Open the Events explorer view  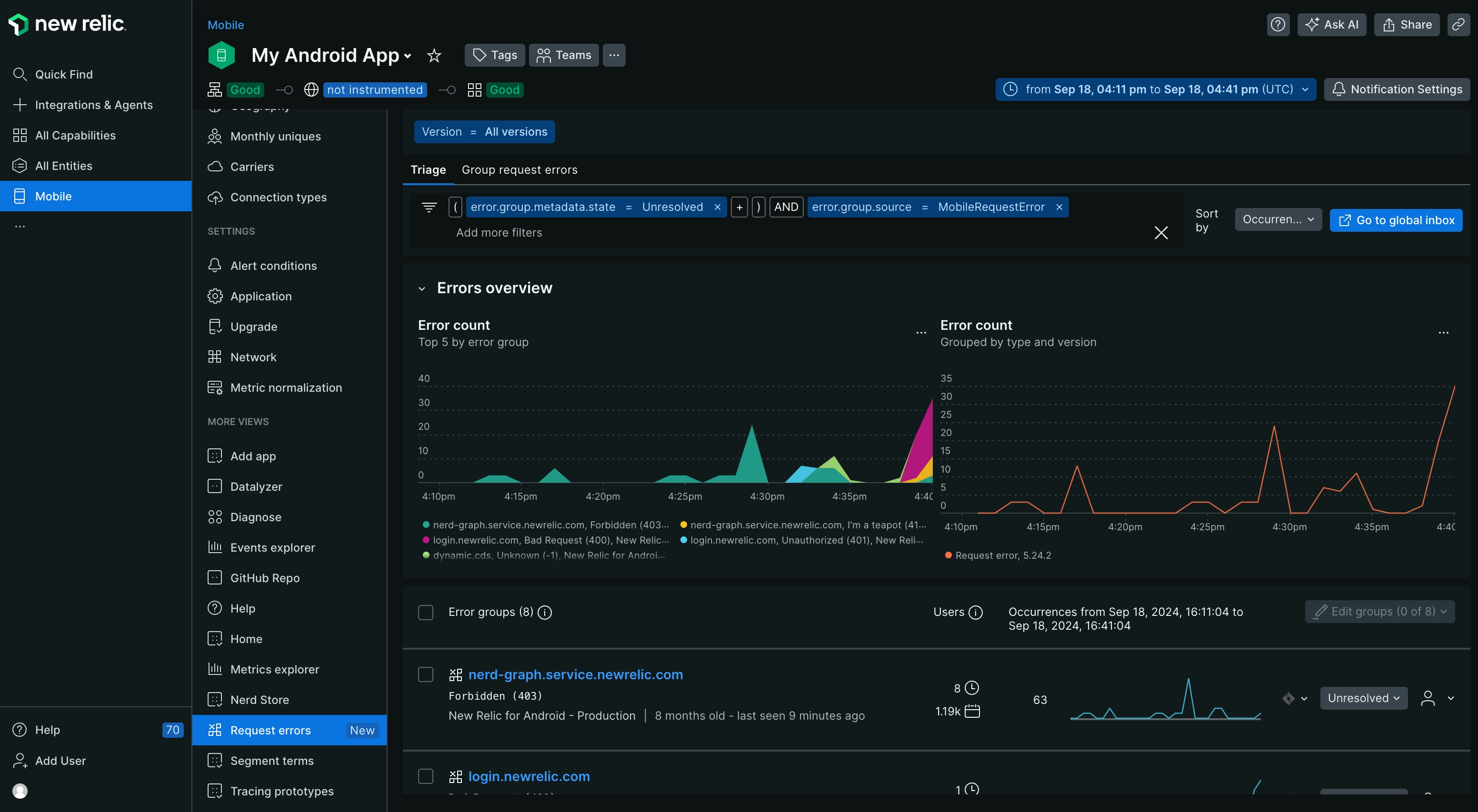point(272,548)
